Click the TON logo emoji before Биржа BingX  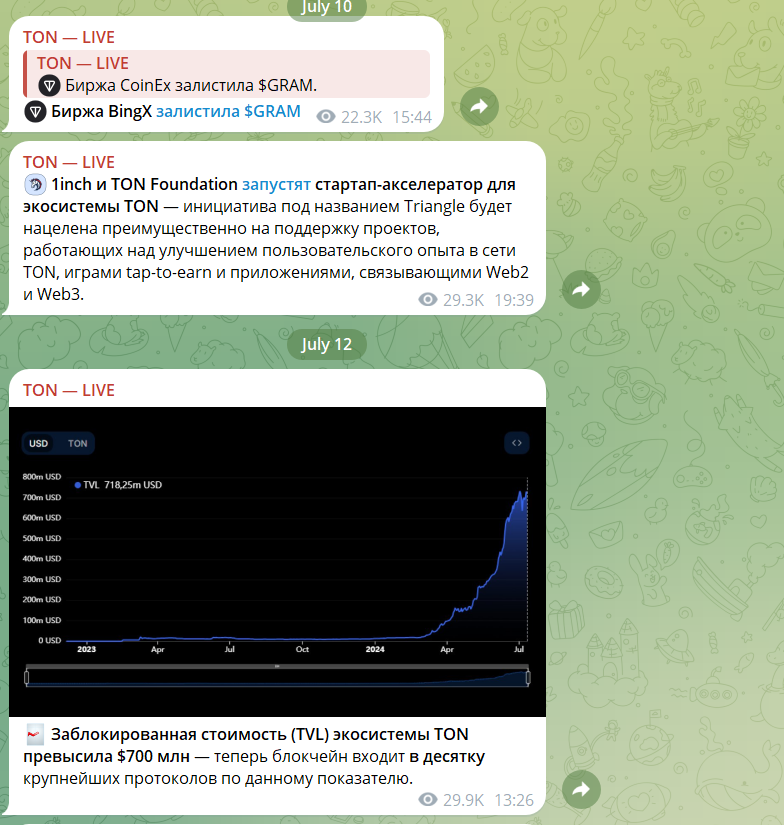[x=35, y=112]
